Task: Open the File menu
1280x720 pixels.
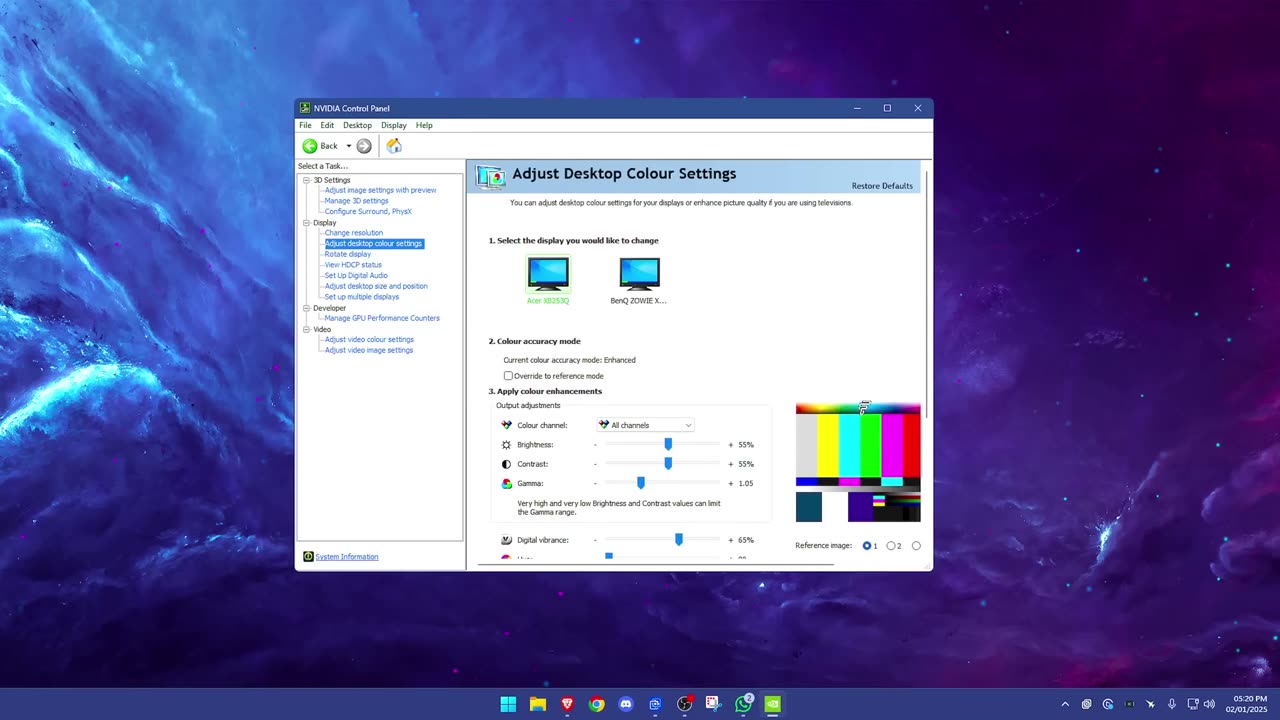Action: coord(305,125)
